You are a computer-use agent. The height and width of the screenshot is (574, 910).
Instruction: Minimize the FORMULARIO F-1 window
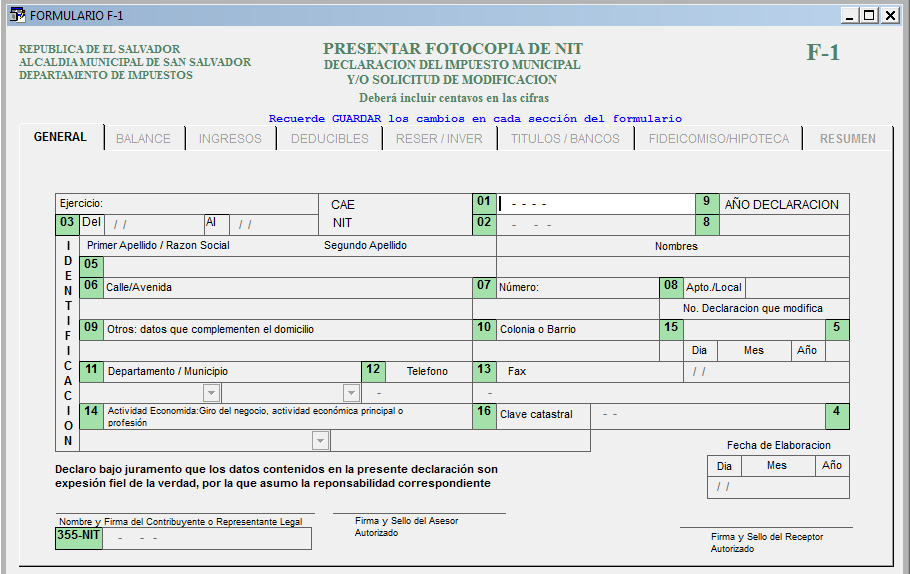coord(850,15)
